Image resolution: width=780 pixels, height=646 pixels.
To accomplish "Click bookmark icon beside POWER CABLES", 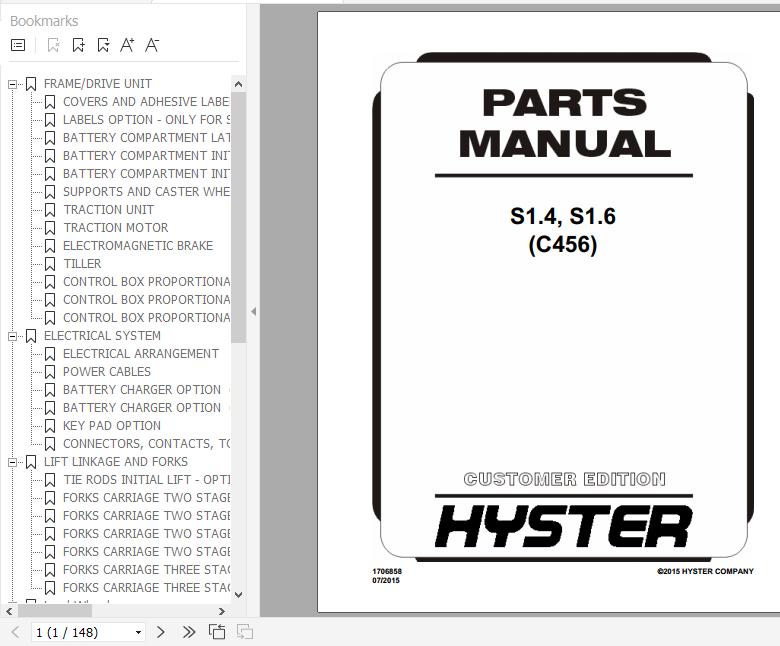I will pos(50,372).
